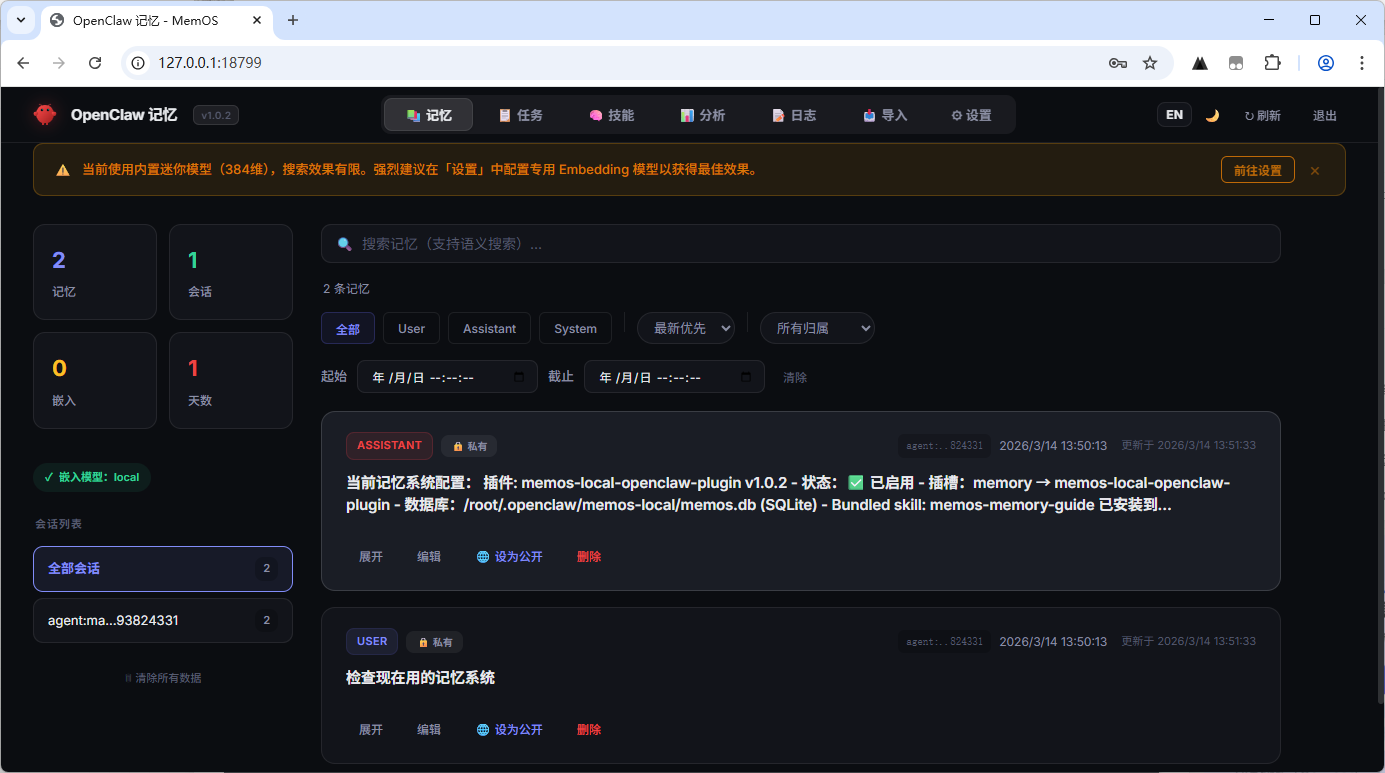
Task: Expand the ASSISTANT memory with 展开
Action: tap(371, 557)
